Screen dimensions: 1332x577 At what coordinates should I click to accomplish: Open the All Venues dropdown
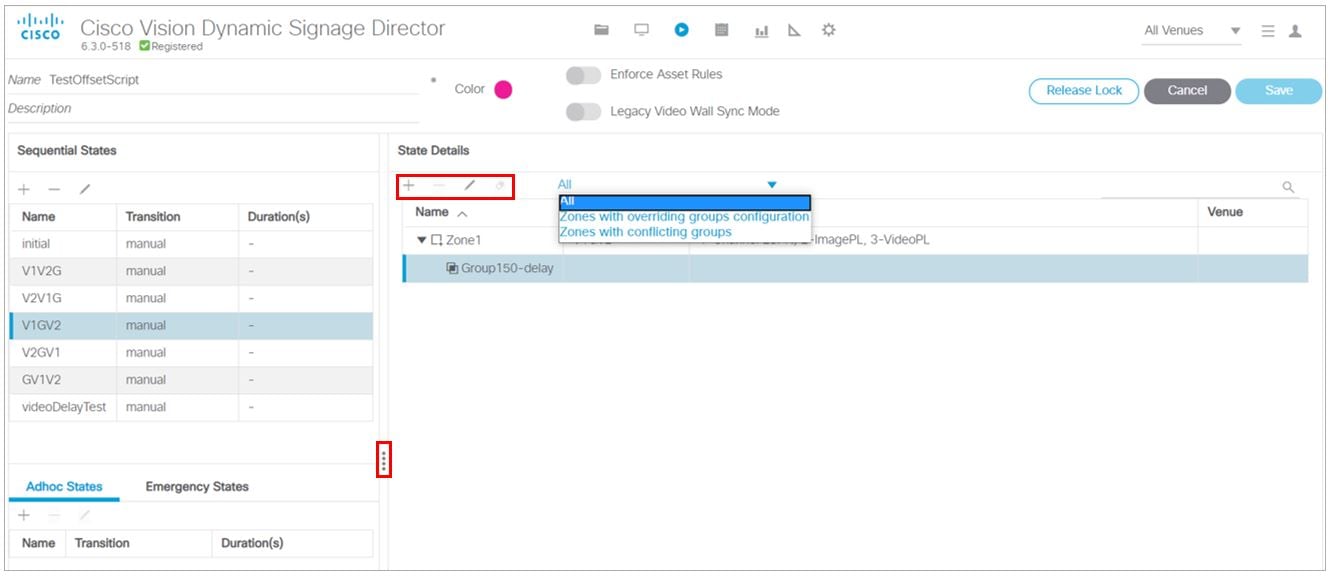click(1192, 31)
